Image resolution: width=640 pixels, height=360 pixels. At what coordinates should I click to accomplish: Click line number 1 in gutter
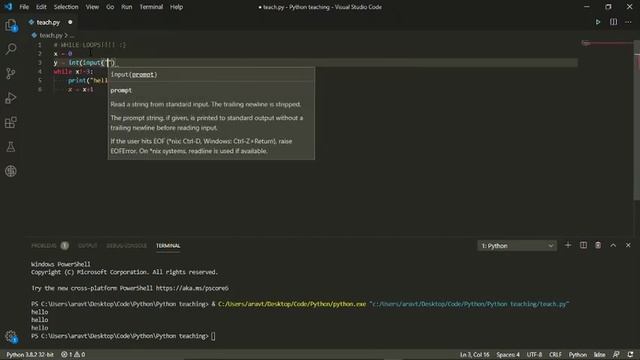(40, 44)
